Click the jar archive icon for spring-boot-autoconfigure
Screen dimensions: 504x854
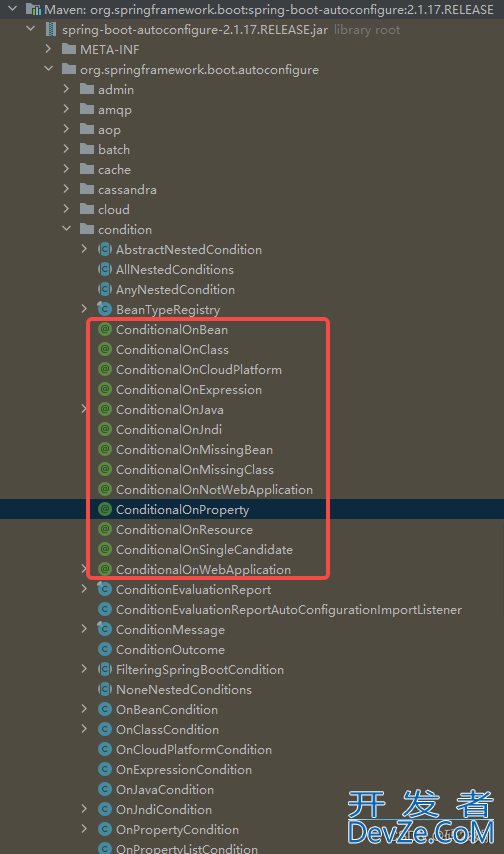pyautogui.click(x=51, y=29)
